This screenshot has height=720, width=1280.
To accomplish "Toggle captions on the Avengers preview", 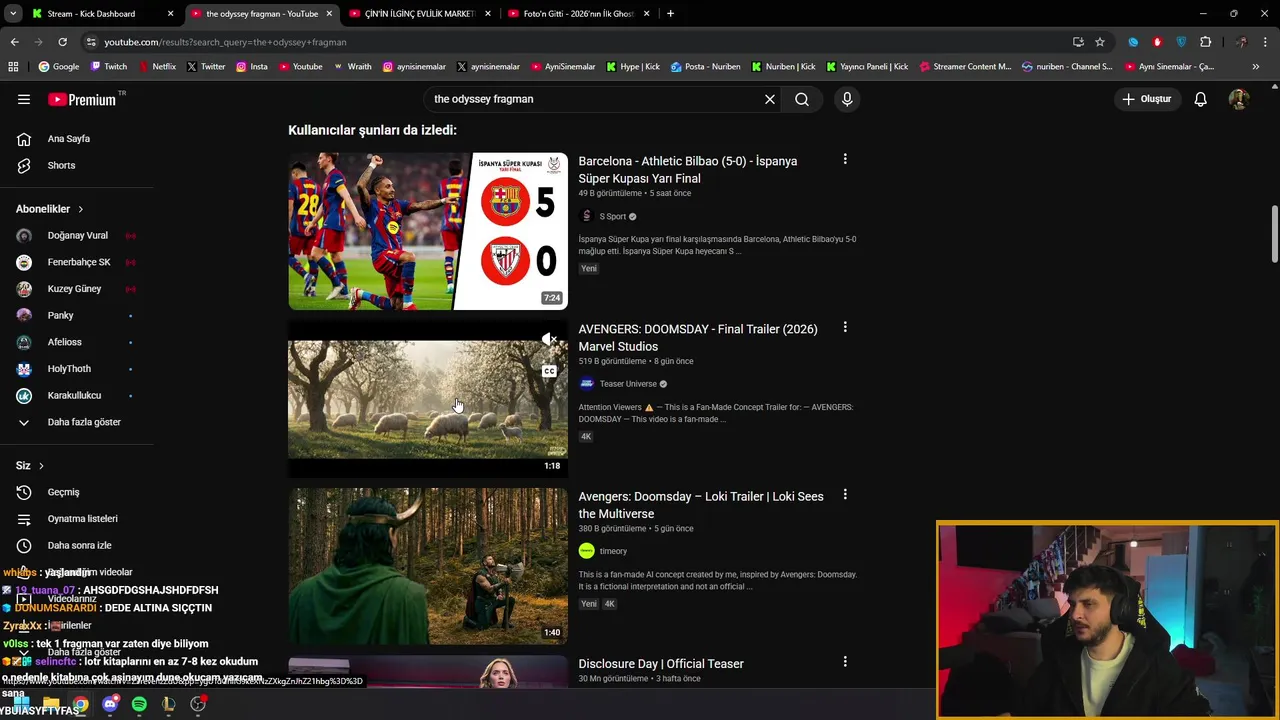I will pyautogui.click(x=549, y=371).
